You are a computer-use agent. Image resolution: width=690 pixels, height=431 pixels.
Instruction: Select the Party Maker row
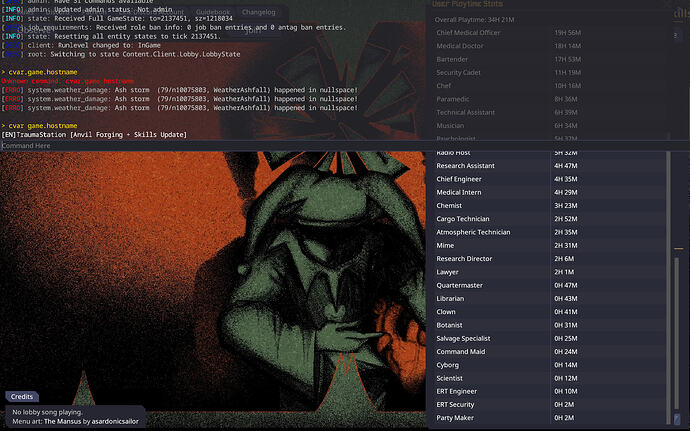coord(550,418)
